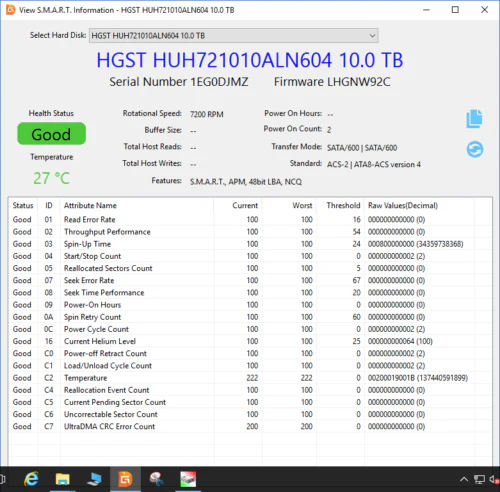Sort by the ID column header

[49, 205]
